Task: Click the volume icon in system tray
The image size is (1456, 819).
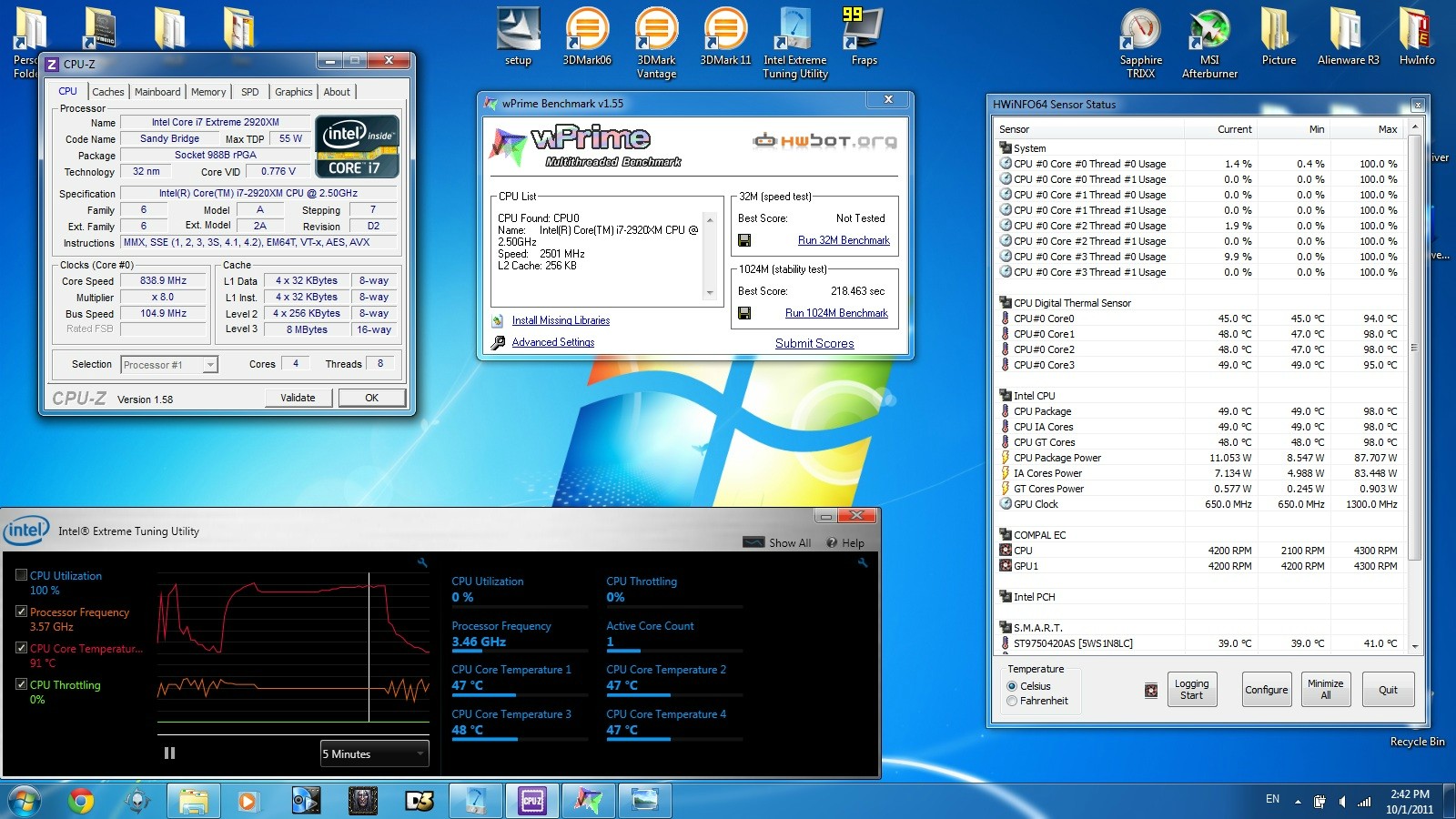Action: click(1341, 802)
